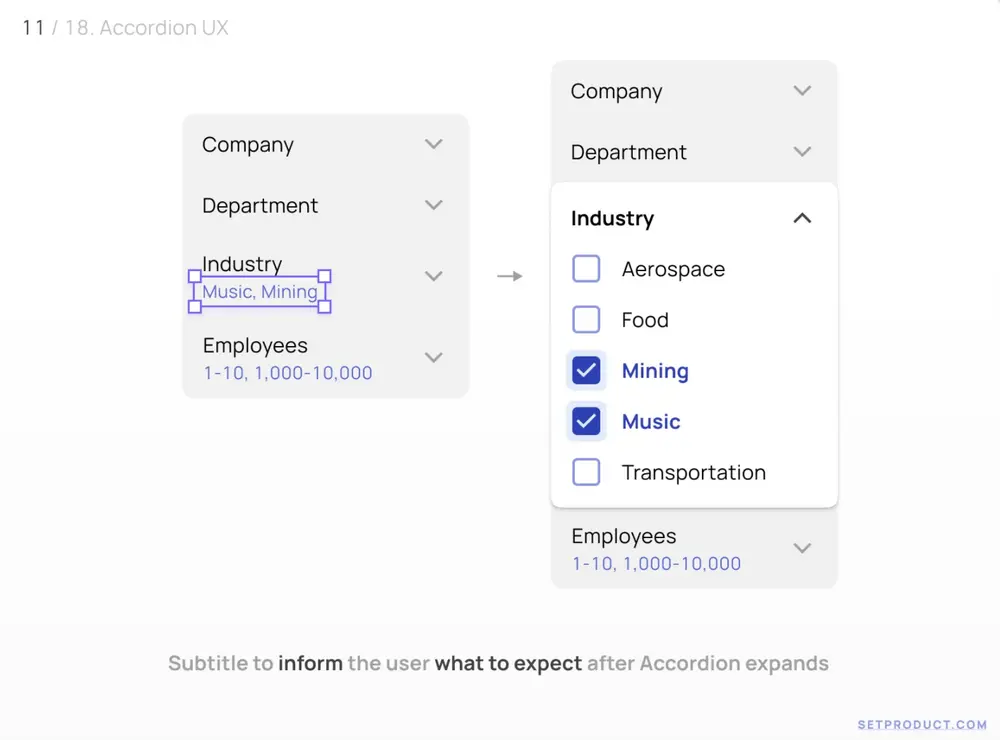Viewport: 1000px width, 740px height.
Task: Check the Aerospace checkbox
Action: tap(586, 269)
